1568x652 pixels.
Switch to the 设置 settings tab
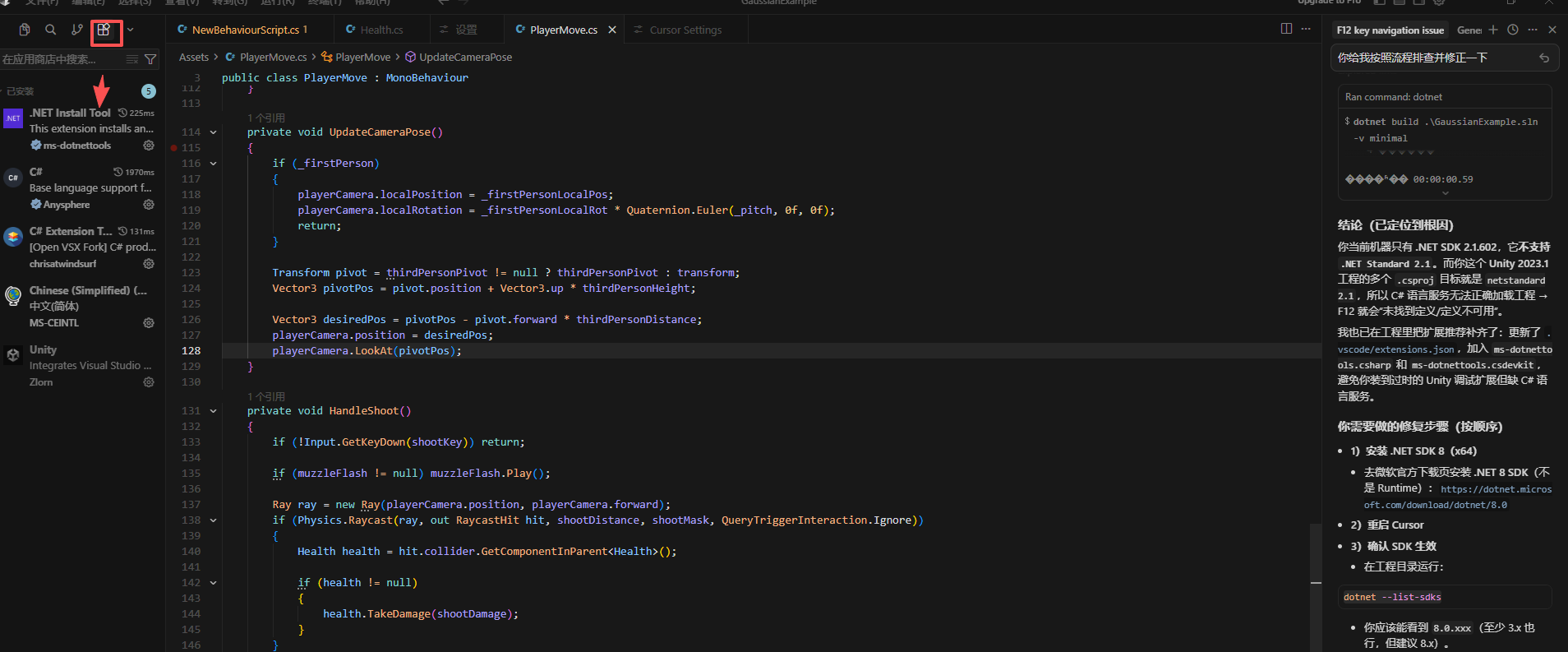pyautogui.click(x=465, y=30)
